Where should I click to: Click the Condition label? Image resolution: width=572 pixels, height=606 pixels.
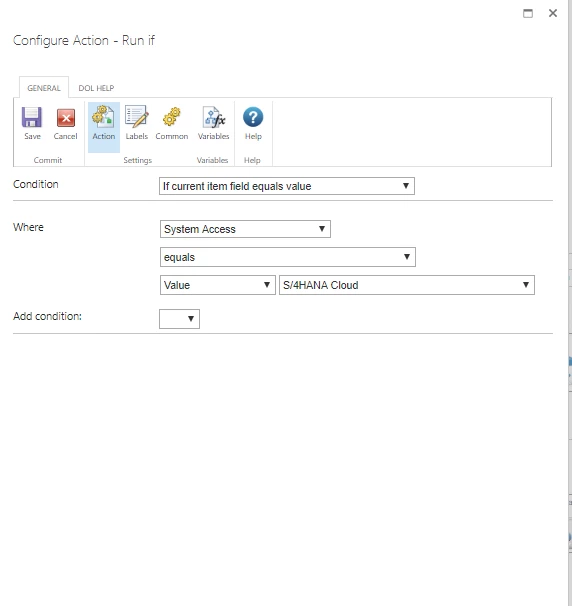pos(36,184)
